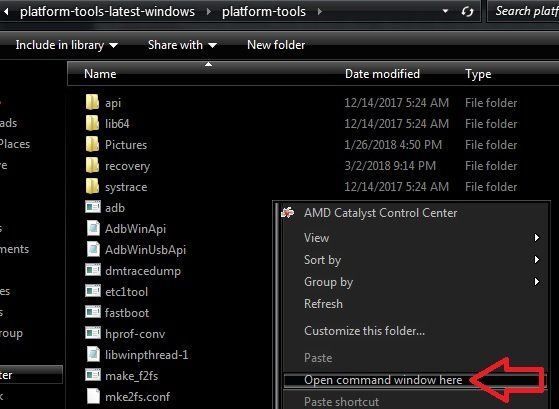Click the mke2fs.conf file icon
Viewport: 559px width, 409px height.
pos(93,396)
